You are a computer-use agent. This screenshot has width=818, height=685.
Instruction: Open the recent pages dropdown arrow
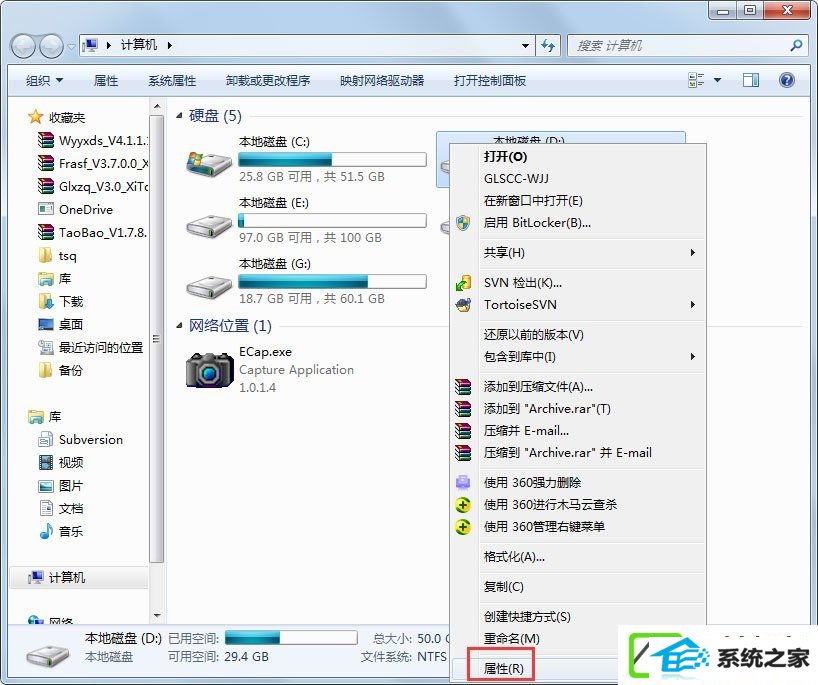point(71,47)
